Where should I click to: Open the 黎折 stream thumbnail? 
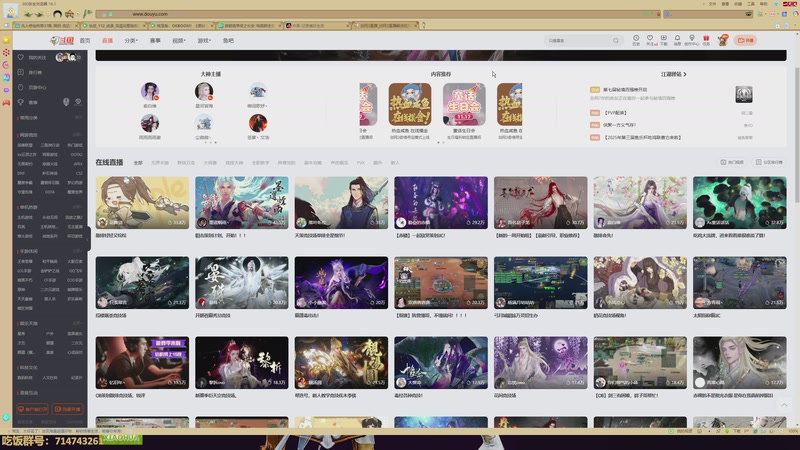pos(242,362)
